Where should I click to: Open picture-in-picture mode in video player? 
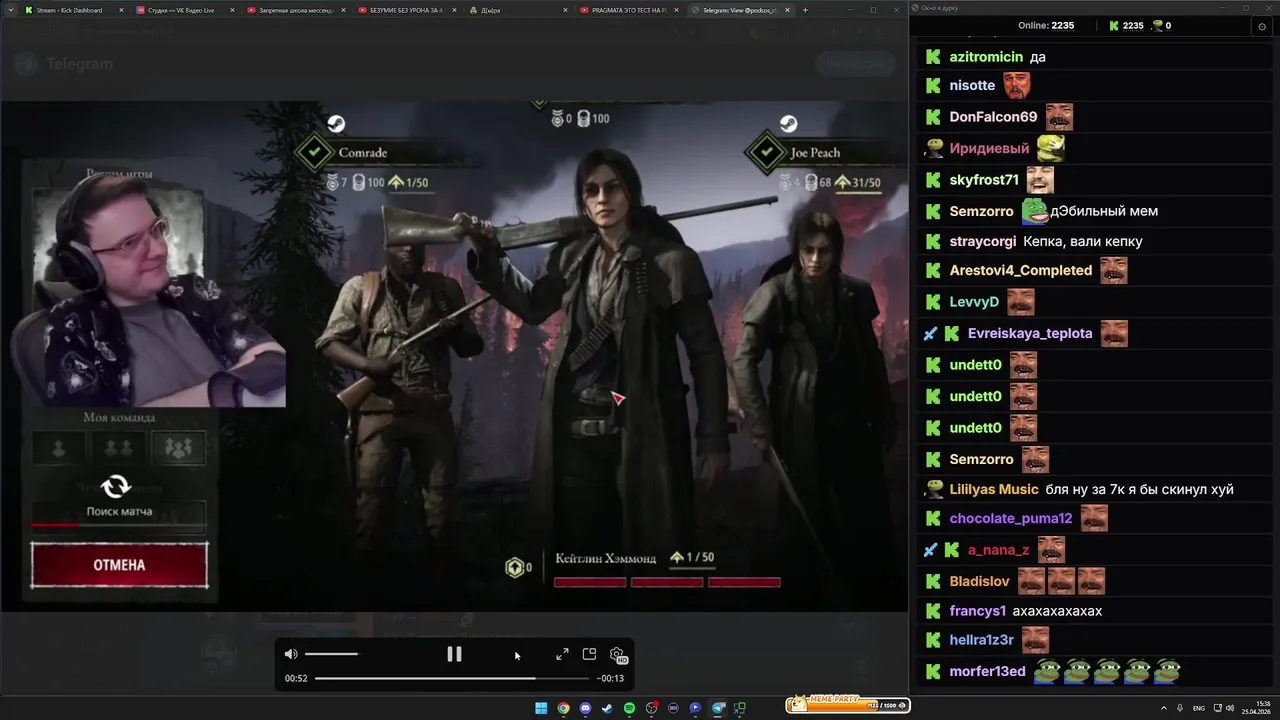pyautogui.click(x=589, y=654)
